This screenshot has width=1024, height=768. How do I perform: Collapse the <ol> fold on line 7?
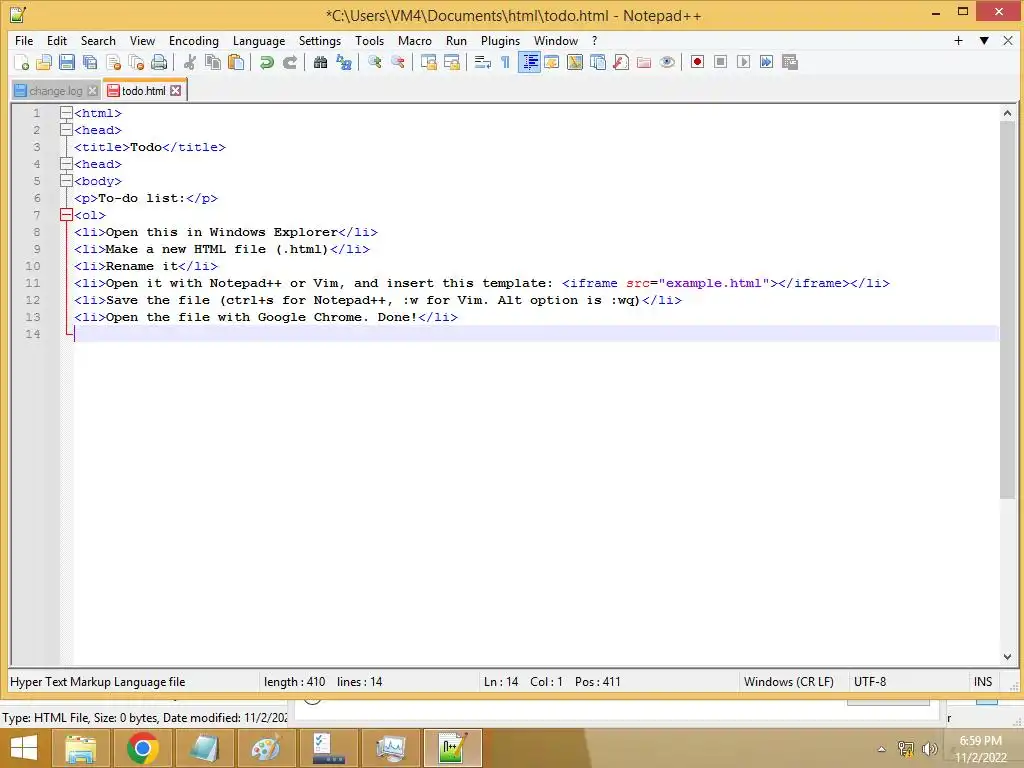(66, 215)
